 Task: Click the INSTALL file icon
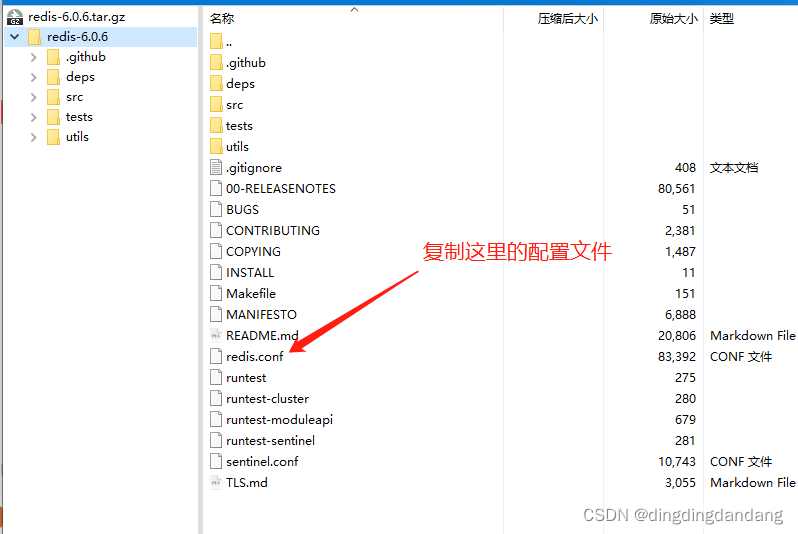[x=216, y=272]
